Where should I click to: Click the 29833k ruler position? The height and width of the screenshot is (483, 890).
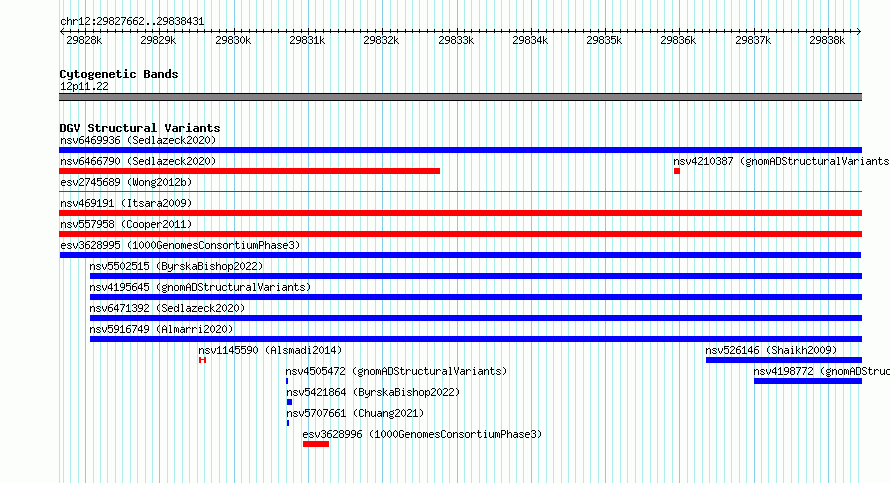tap(456, 40)
